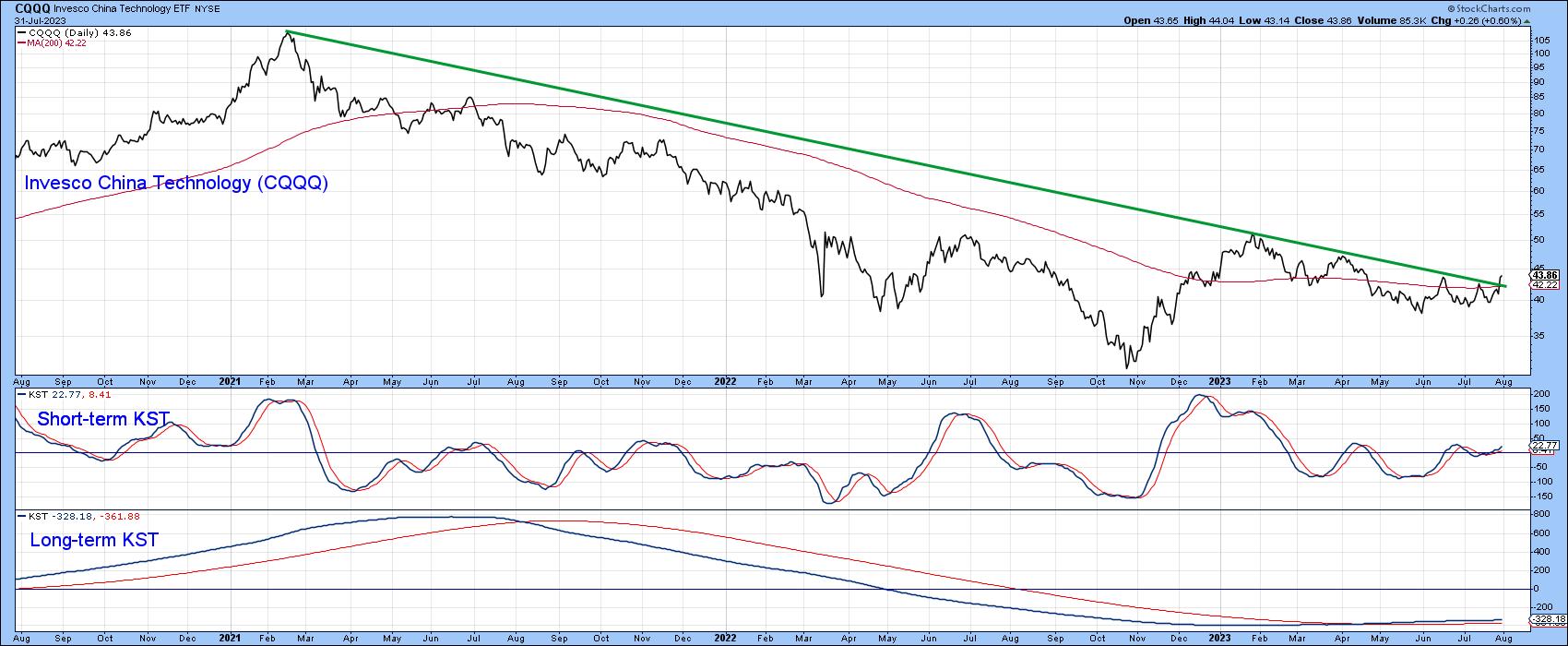This screenshot has height=646, width=1568.
Task: Click the Invesco China Technology (CQQQ) annotation
Action: [x=175, y=184]
